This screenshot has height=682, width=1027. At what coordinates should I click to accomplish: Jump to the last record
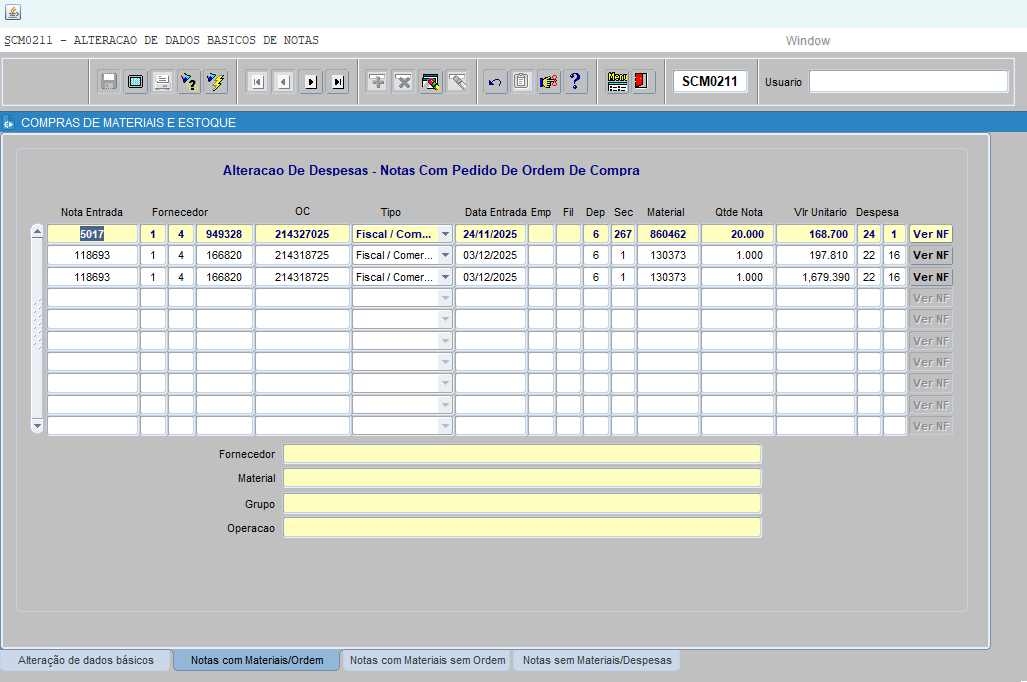point(338,82)
